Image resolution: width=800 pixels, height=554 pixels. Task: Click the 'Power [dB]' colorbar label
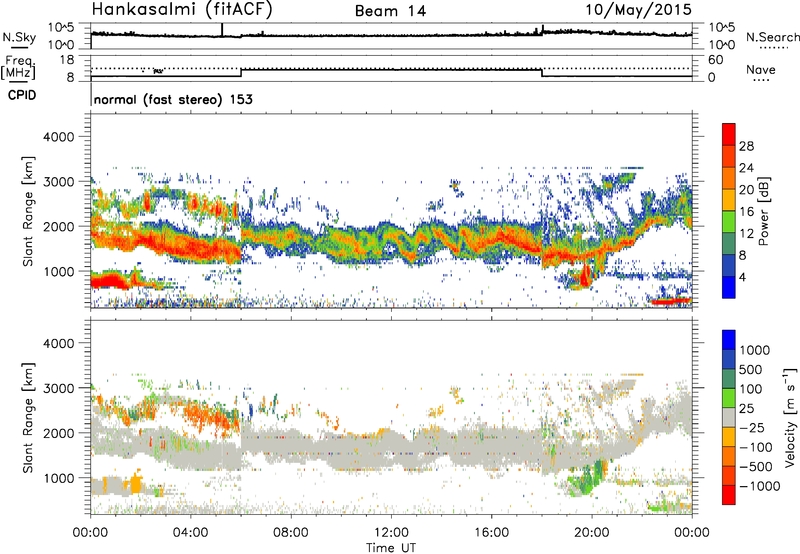point(763,211)
